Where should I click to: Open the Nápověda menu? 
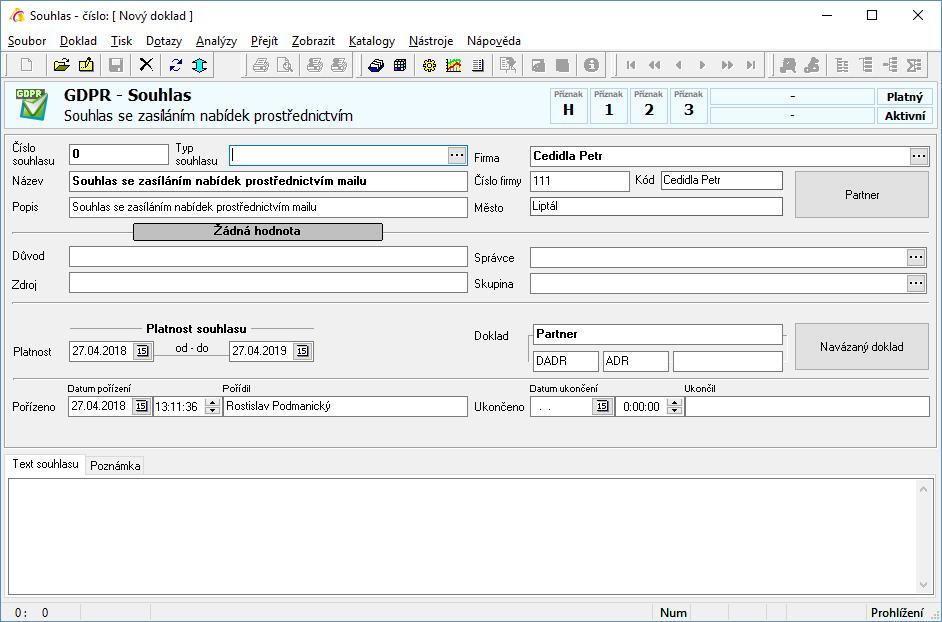coord(494,41)
